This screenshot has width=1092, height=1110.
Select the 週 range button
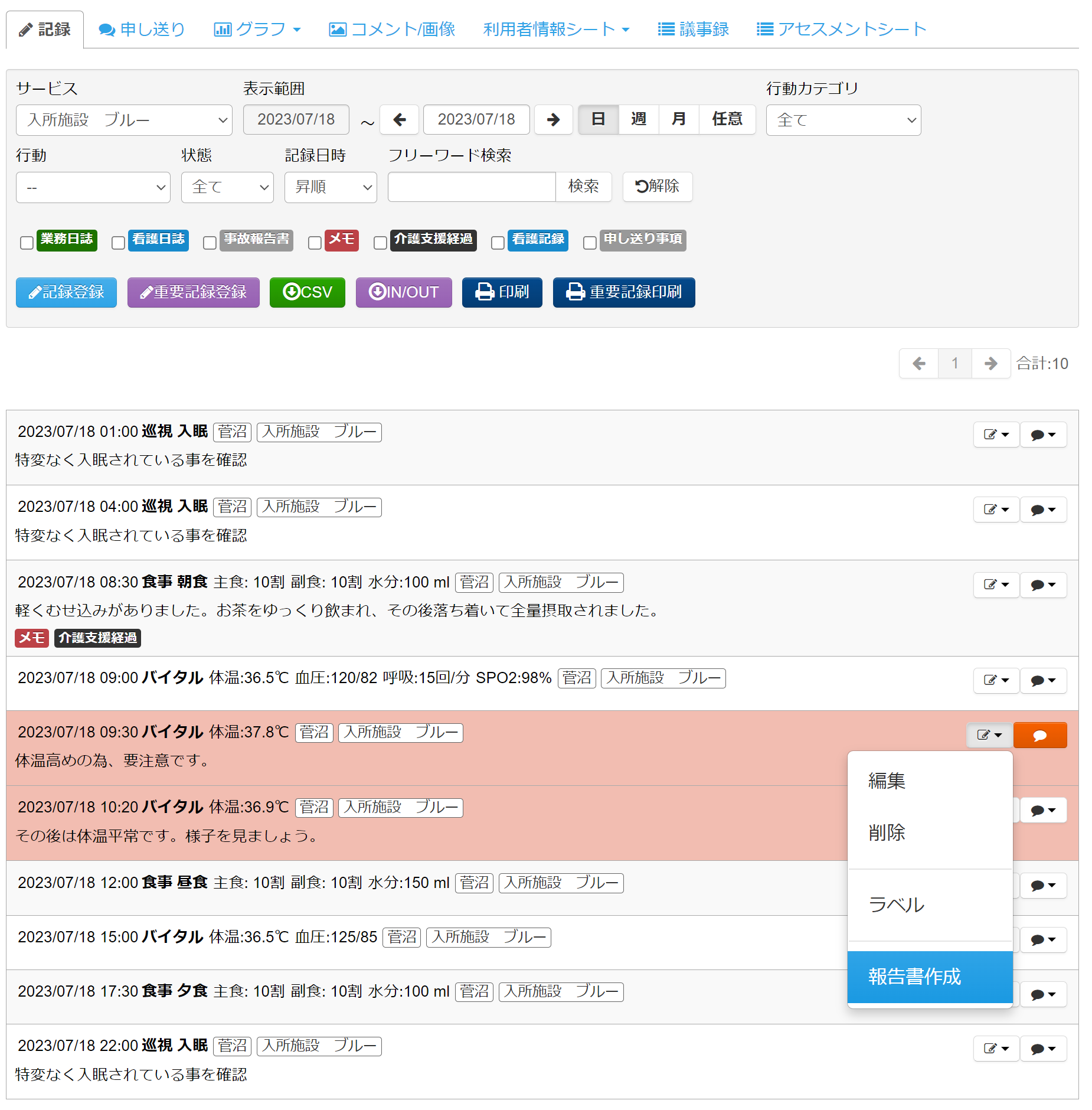[638, 120]
